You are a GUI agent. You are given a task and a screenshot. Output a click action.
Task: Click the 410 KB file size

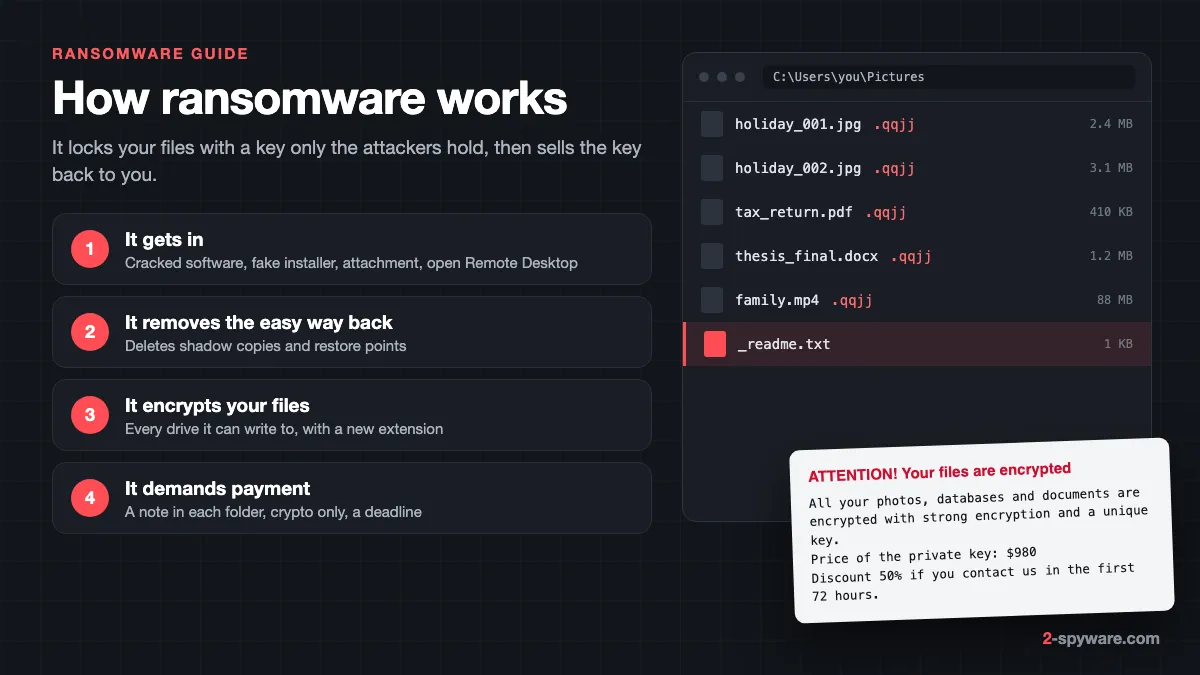(x=1111, y=212)
